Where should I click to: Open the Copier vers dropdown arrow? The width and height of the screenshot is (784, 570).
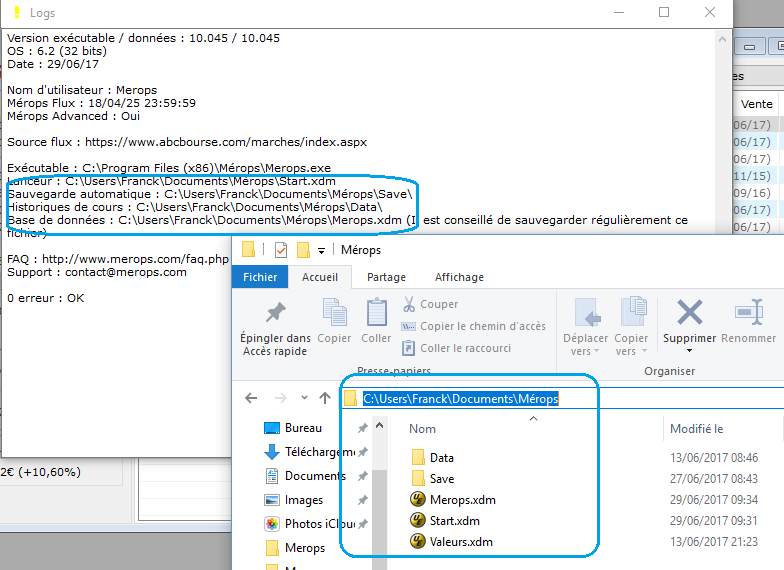(x=644, y=351)
